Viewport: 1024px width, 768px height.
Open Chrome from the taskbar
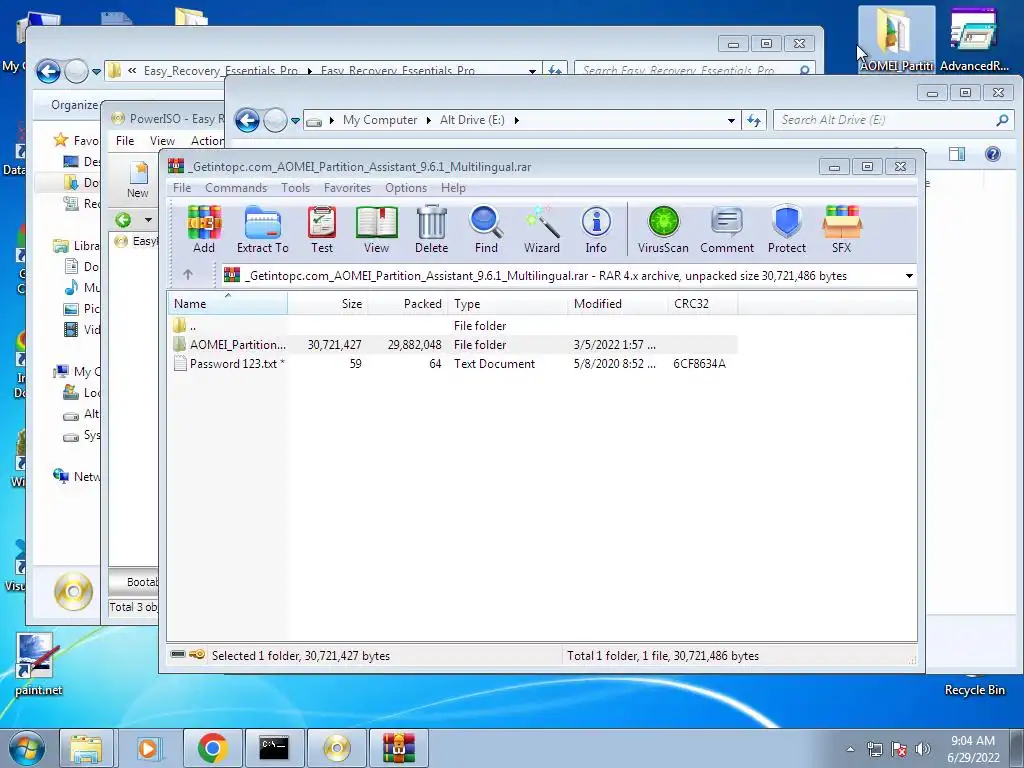pyautogui.click(x=212, y=748)
